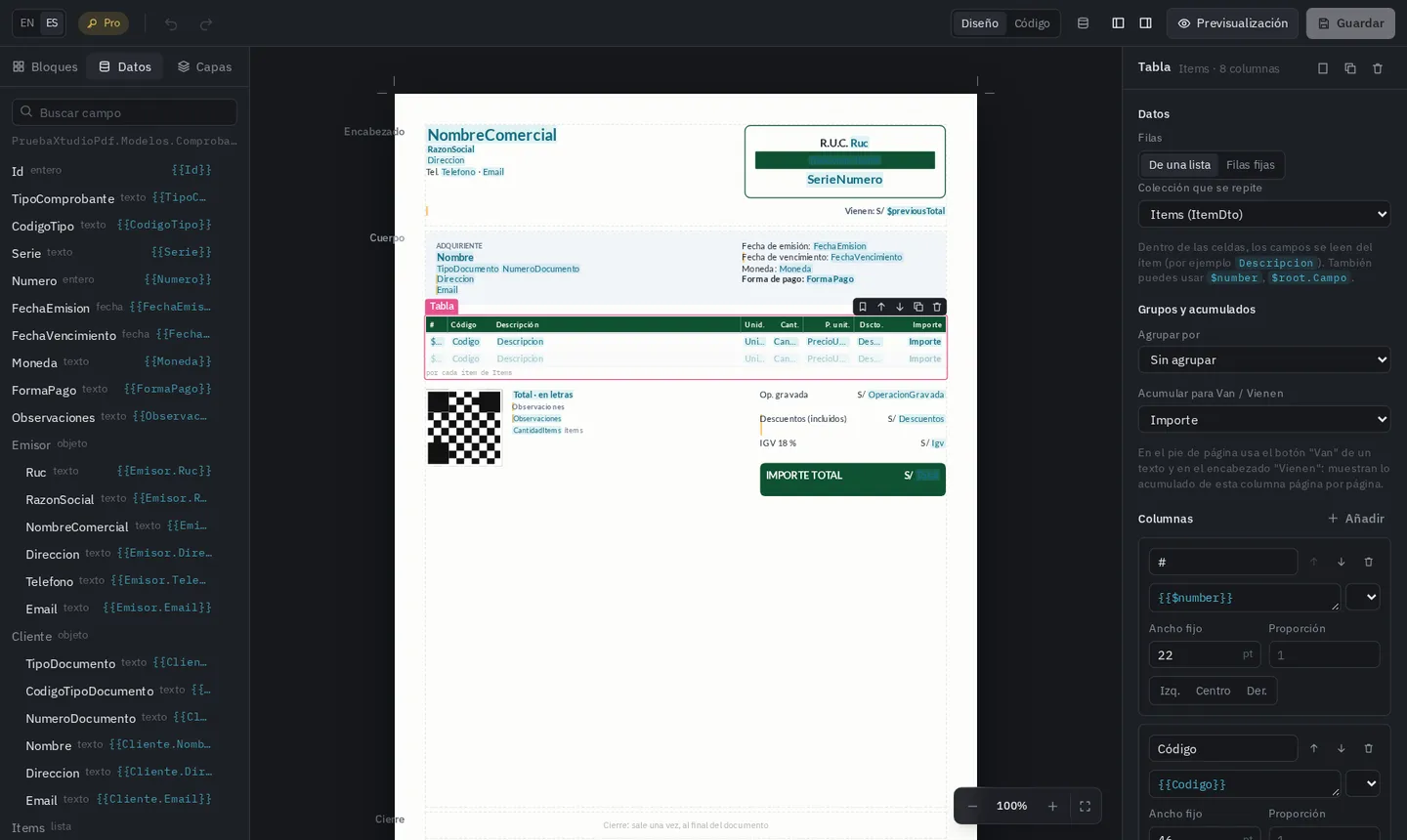Click the Pro badge button
The width and height of the screenshot is (1407, 840).
point(104,23)
